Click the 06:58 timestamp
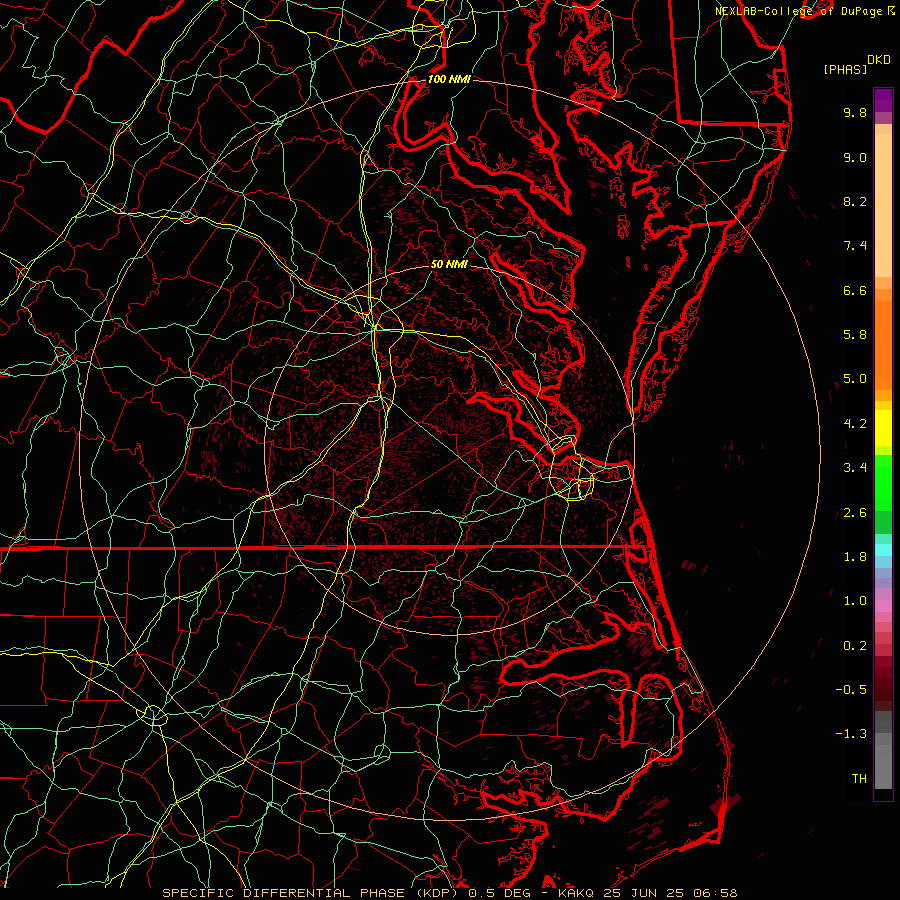The height and width of the screenshot is (900, 900). coord(713,893)
